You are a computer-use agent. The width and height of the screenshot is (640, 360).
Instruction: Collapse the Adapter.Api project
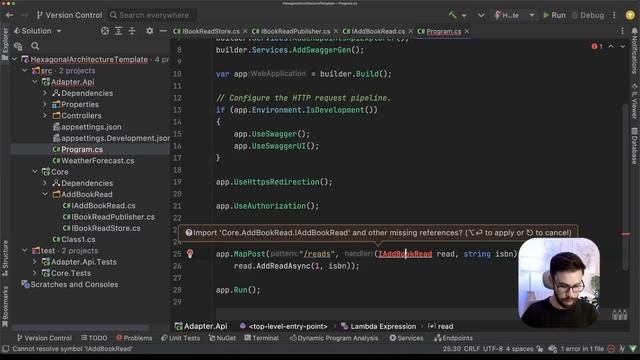pyautogui.click(x=35, y=82)
